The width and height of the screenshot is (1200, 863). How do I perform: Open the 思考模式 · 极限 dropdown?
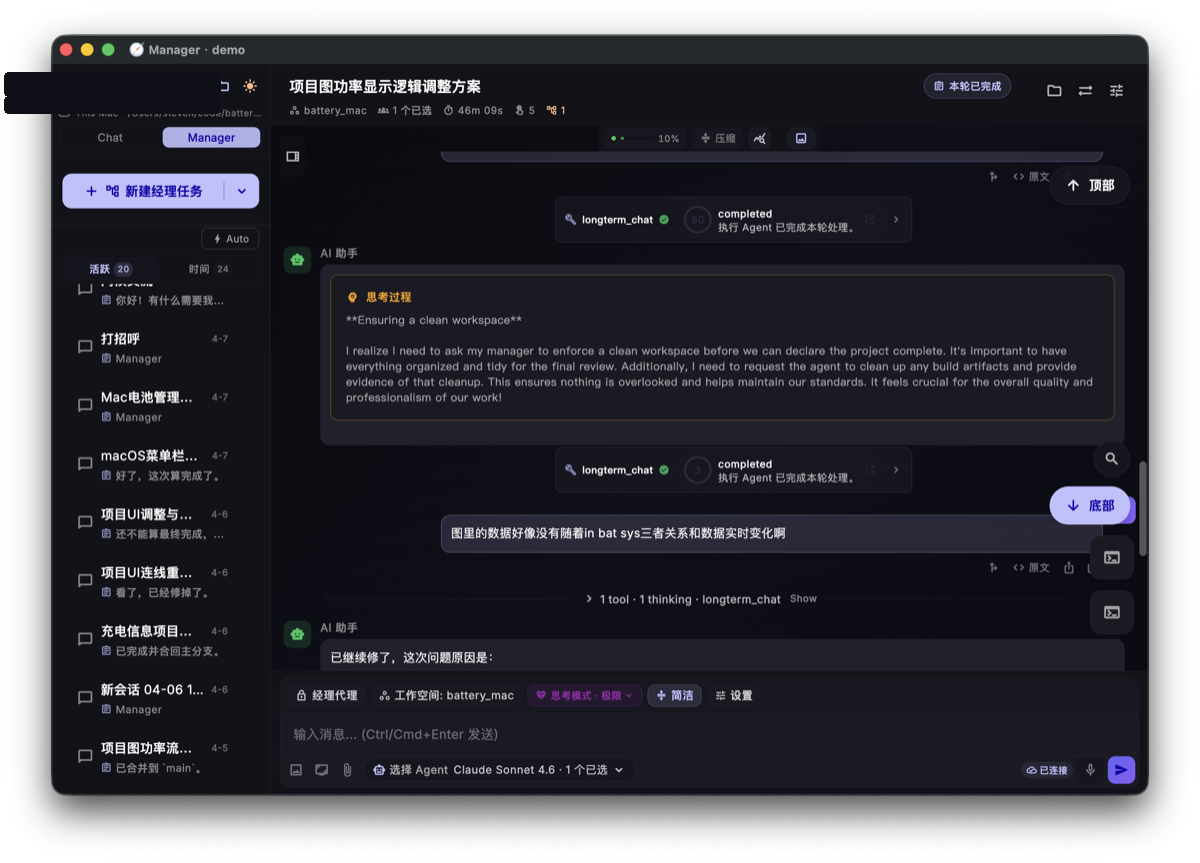(585, 695)
